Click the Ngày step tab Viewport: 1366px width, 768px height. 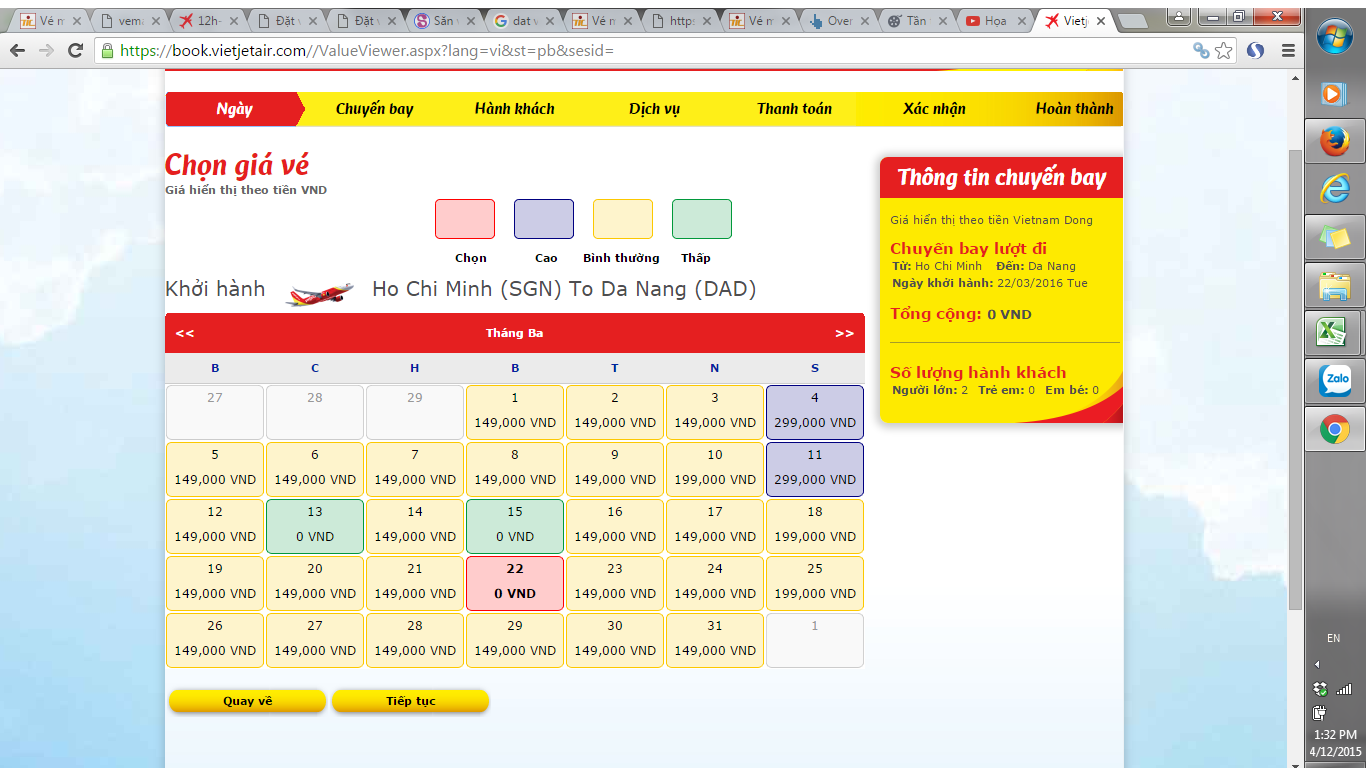point(235,109)
